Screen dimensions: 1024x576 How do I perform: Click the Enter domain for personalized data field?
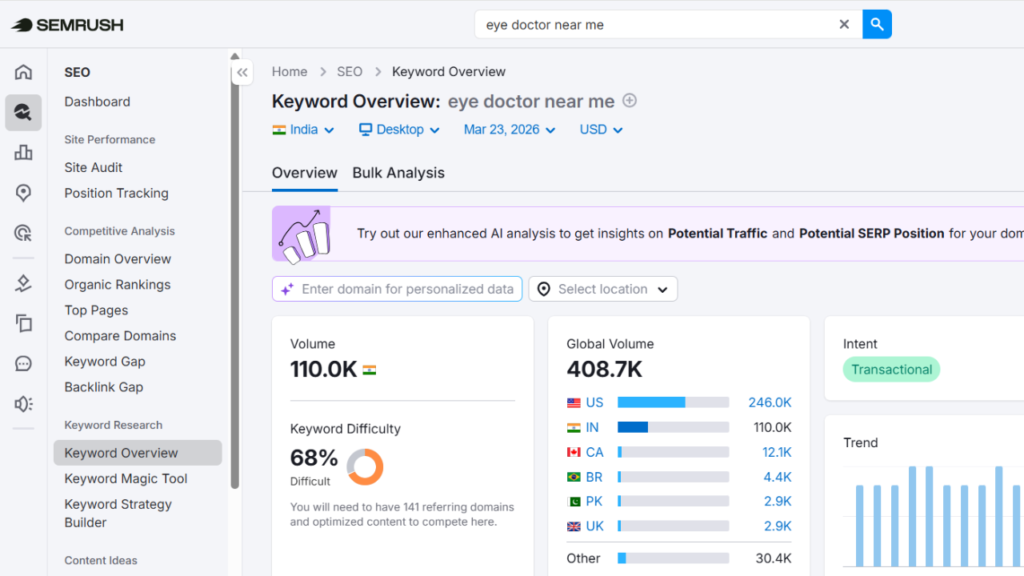coord(397,289)
